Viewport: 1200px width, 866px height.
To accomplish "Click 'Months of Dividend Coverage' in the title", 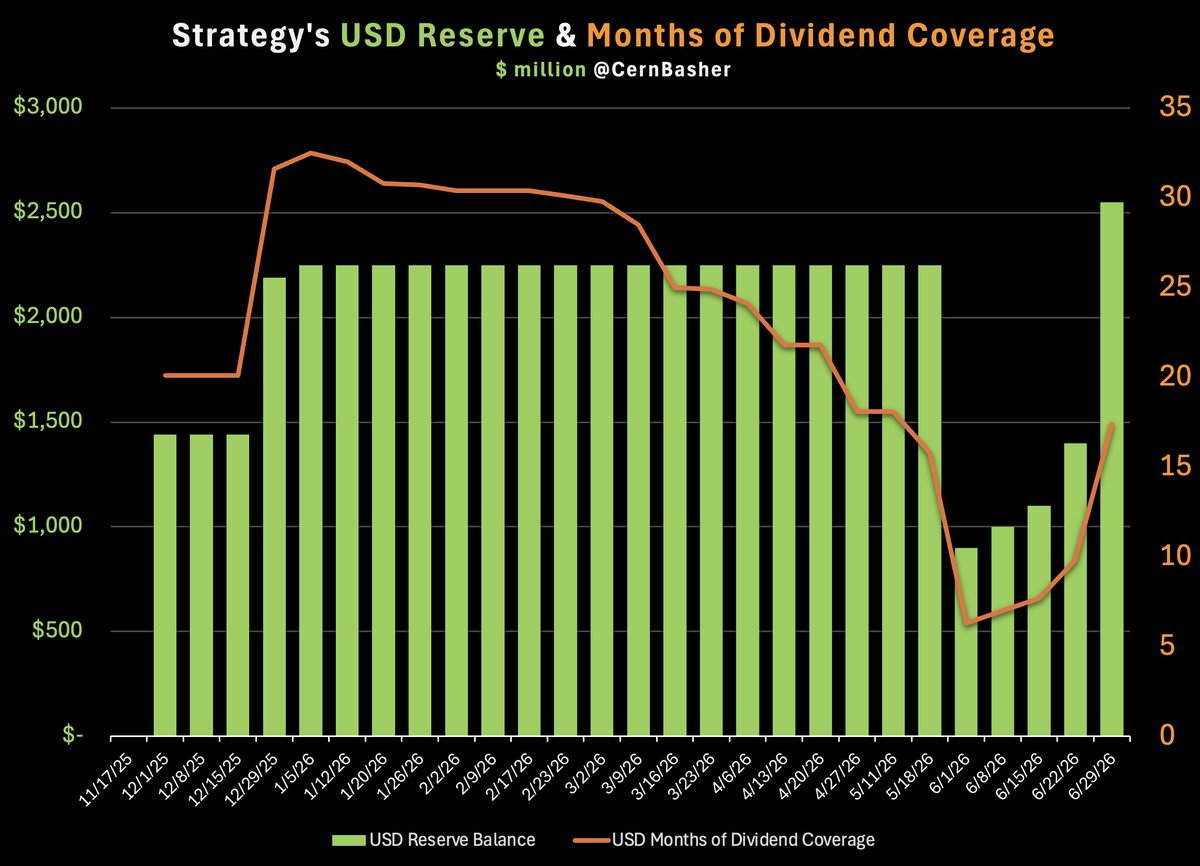I will pyautogui.click(x=820, y=36).
